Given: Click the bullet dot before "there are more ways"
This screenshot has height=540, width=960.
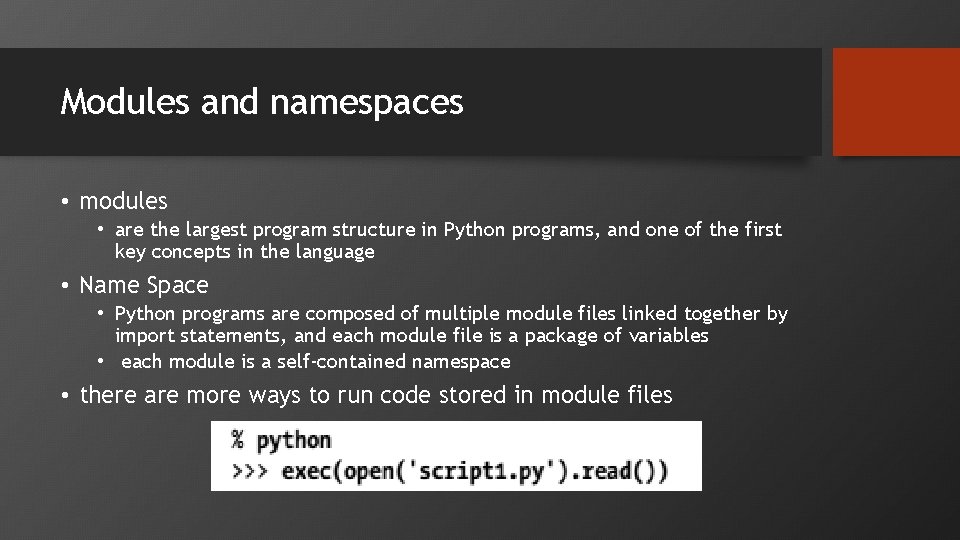Looking at the screenshot, I should pyautogui.click(x=64, y=396).
